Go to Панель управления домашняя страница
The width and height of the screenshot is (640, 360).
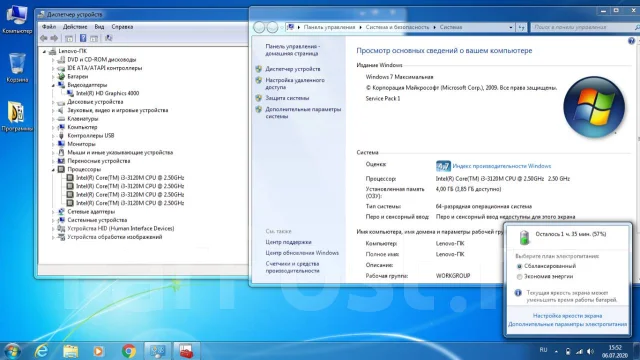[293, 50]
